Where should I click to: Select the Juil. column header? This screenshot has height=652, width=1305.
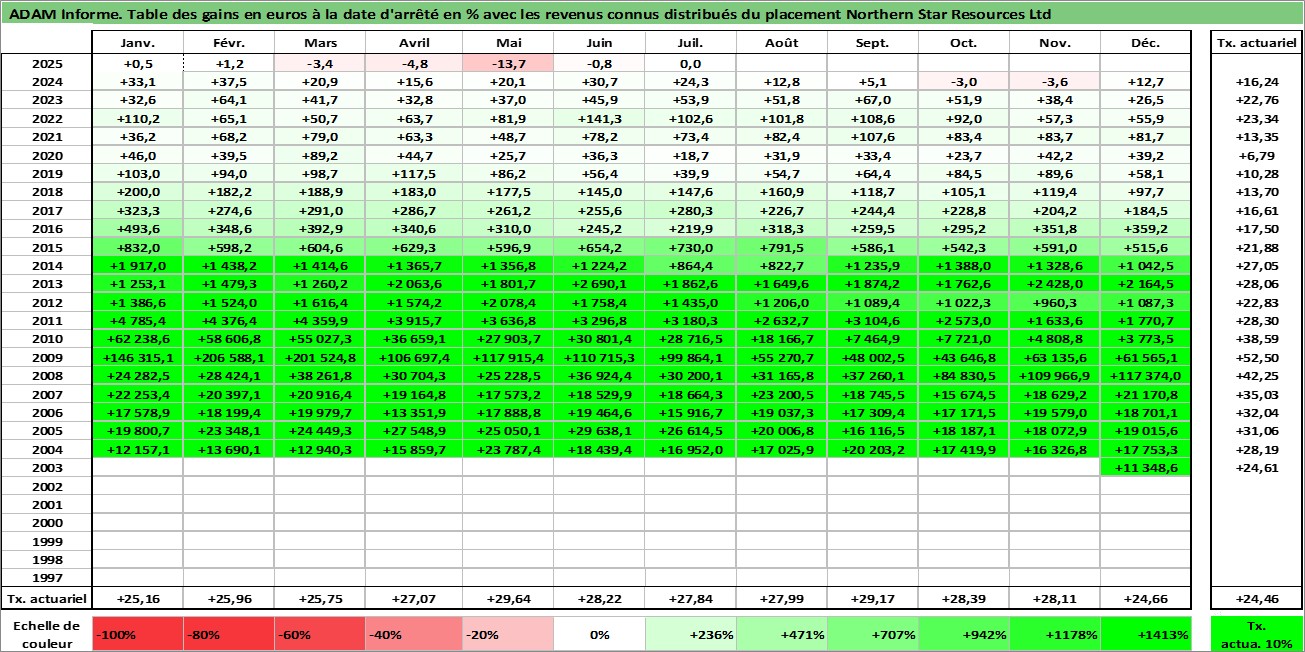click(x=690, y=43)
